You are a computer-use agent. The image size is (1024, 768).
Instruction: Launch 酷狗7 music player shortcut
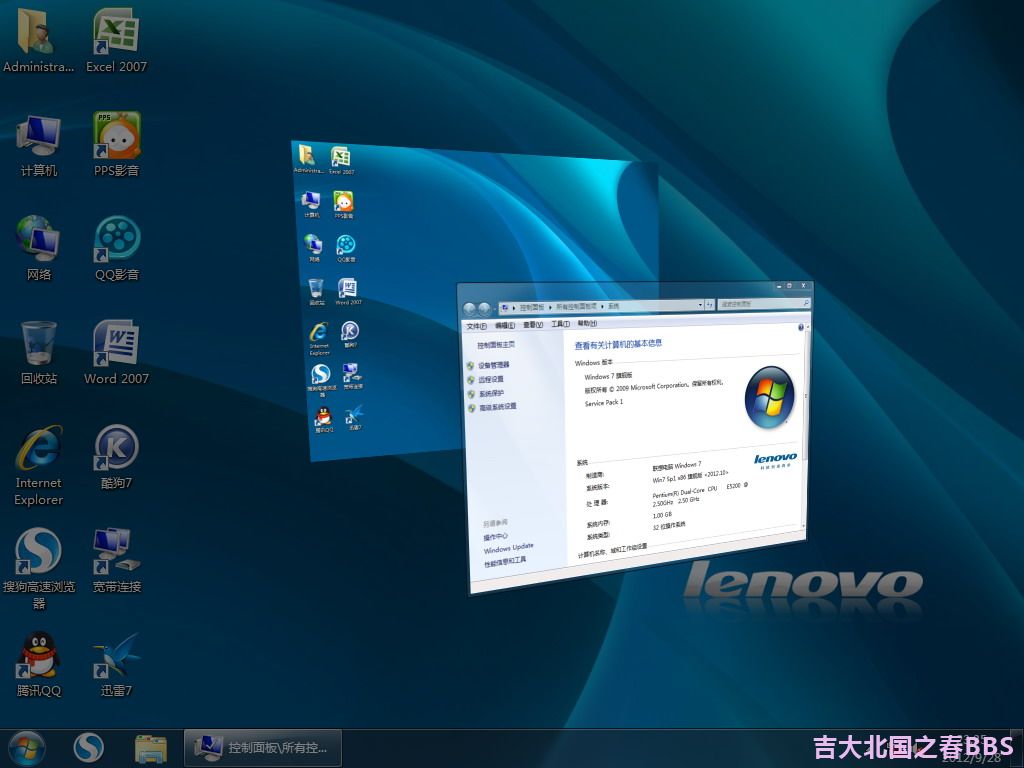[x=116, y=457]
